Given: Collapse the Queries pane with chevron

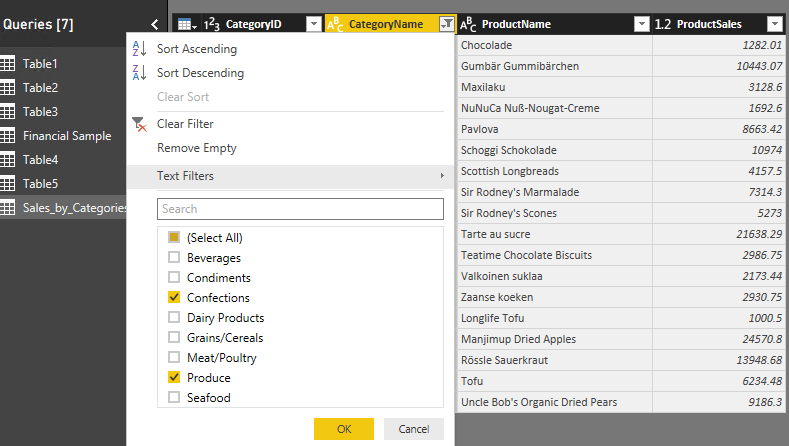Looking at the screenshot, I should coord(154,24).
